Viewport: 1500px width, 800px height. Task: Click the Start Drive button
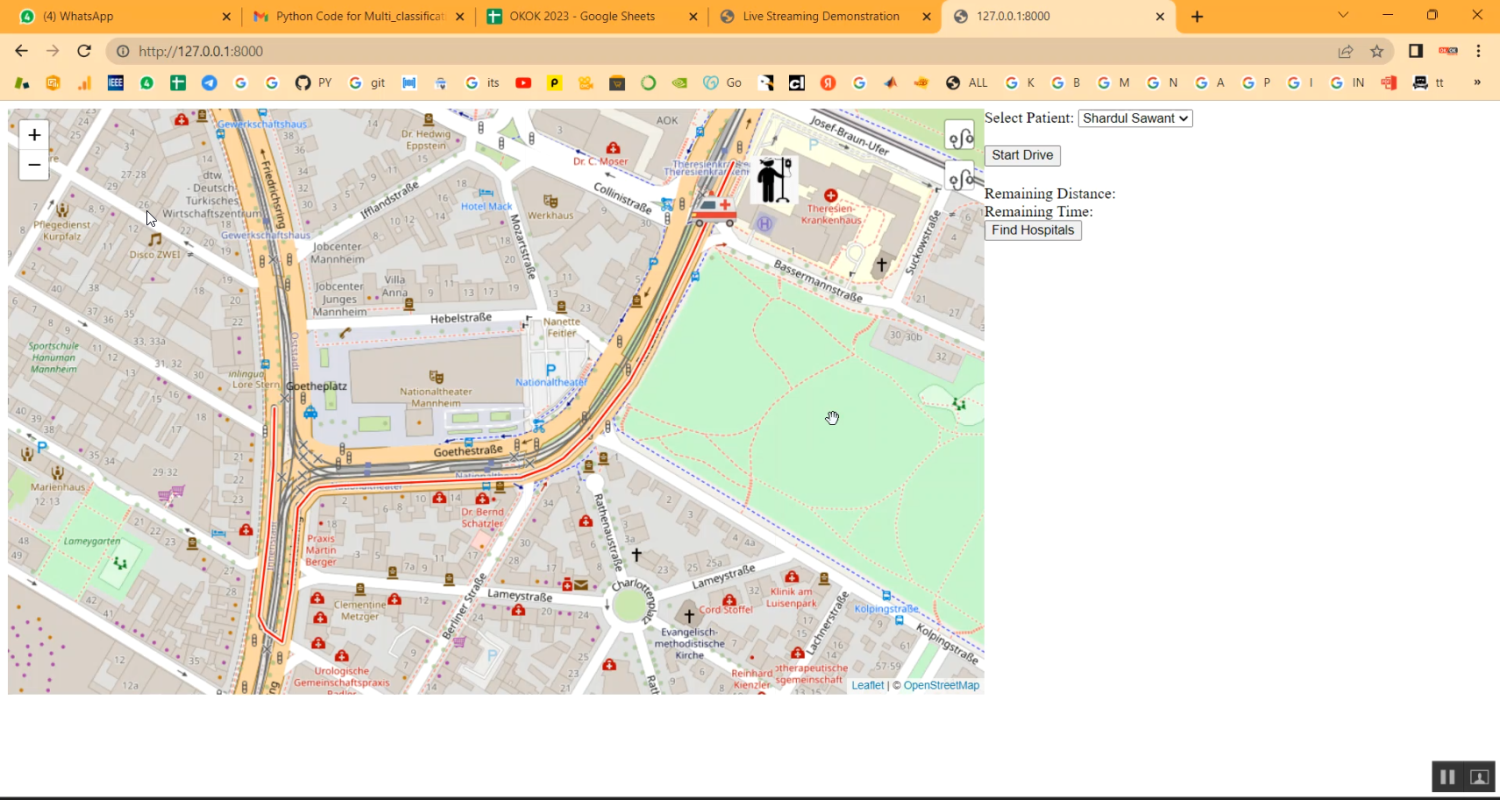tap(1021, 155)
